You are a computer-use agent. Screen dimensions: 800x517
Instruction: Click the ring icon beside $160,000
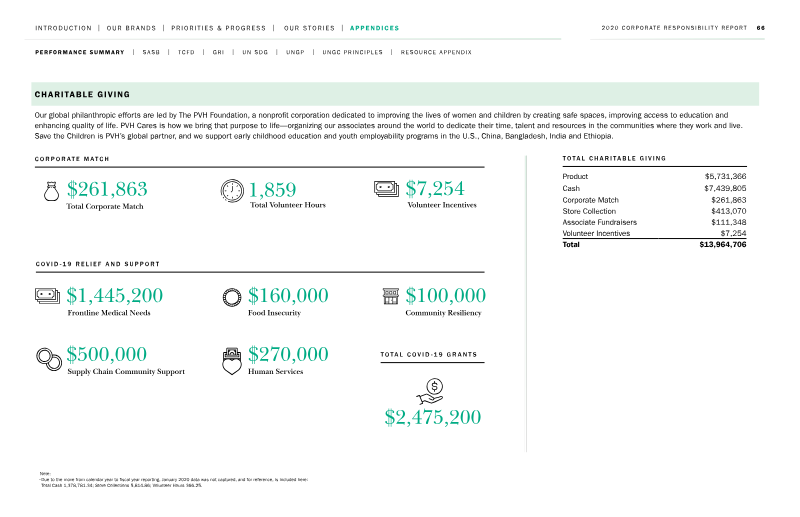click(232, 297)
